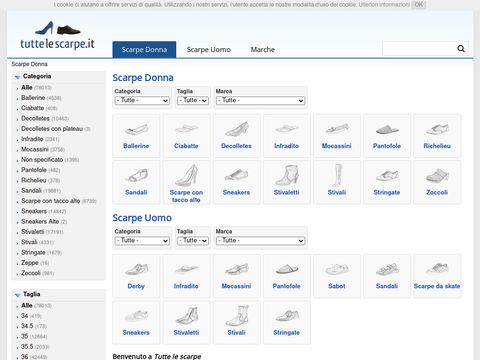Select Alle under sidebar Categoria
The height and width of the screenshot is (360, 480).
click(27, 87)
